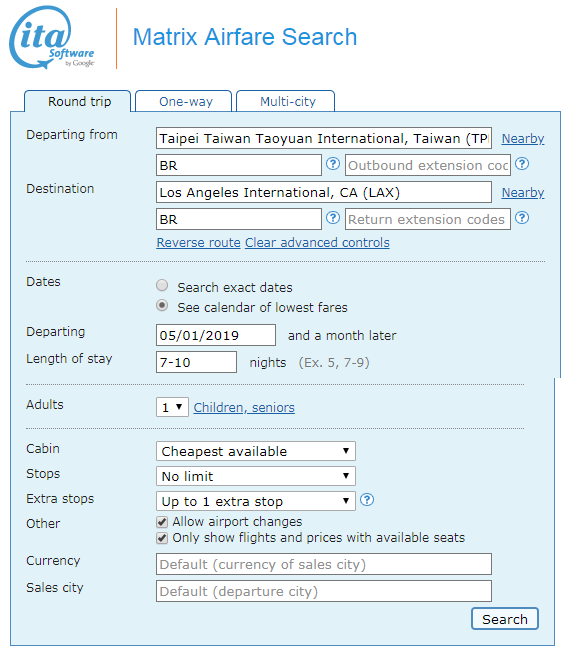Click the Reverse route link
568x658 pixels.
click(x=198, y=243)
